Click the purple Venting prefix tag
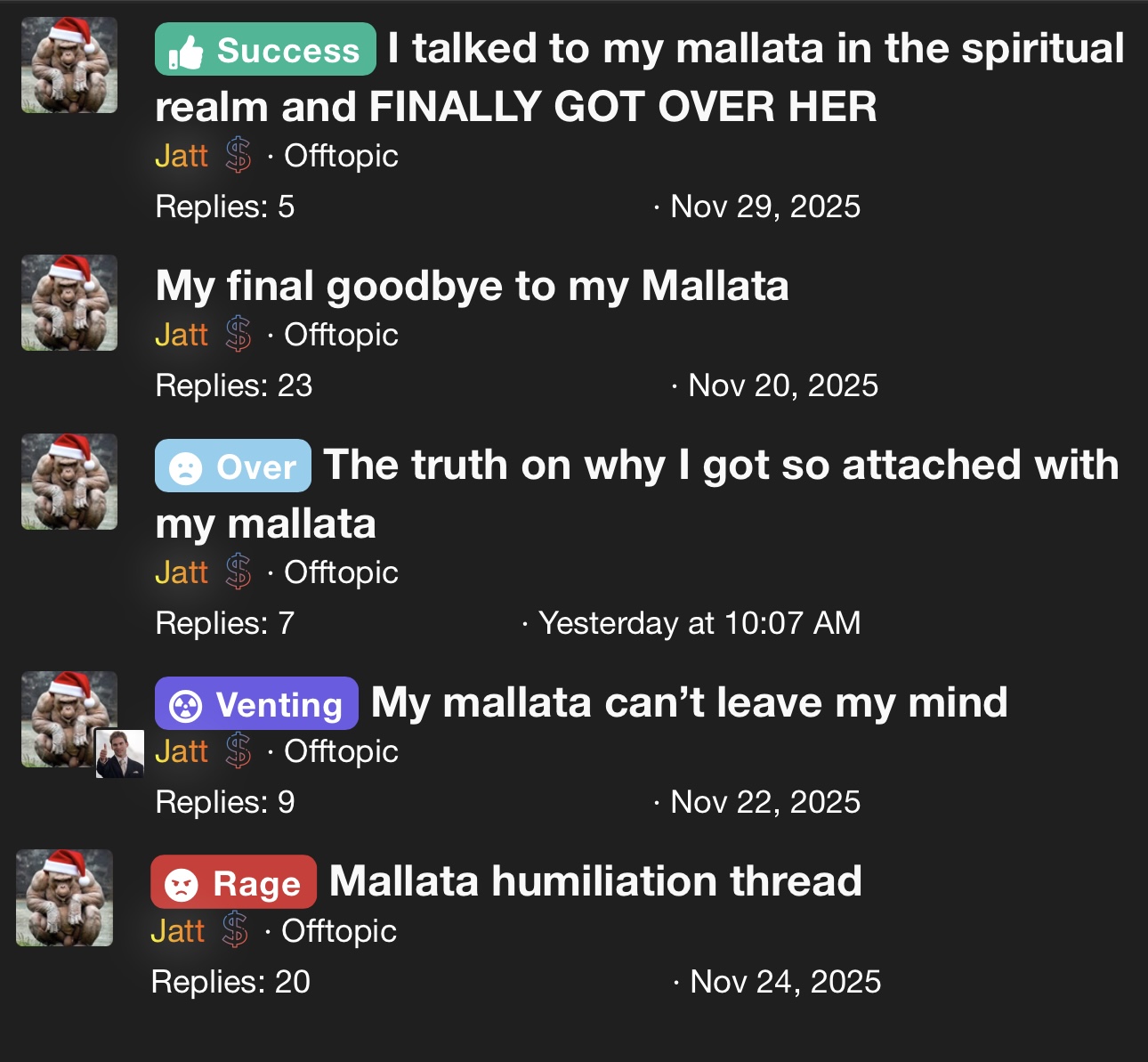This screenshot has height=1062, width=1148. pos(256,704)
